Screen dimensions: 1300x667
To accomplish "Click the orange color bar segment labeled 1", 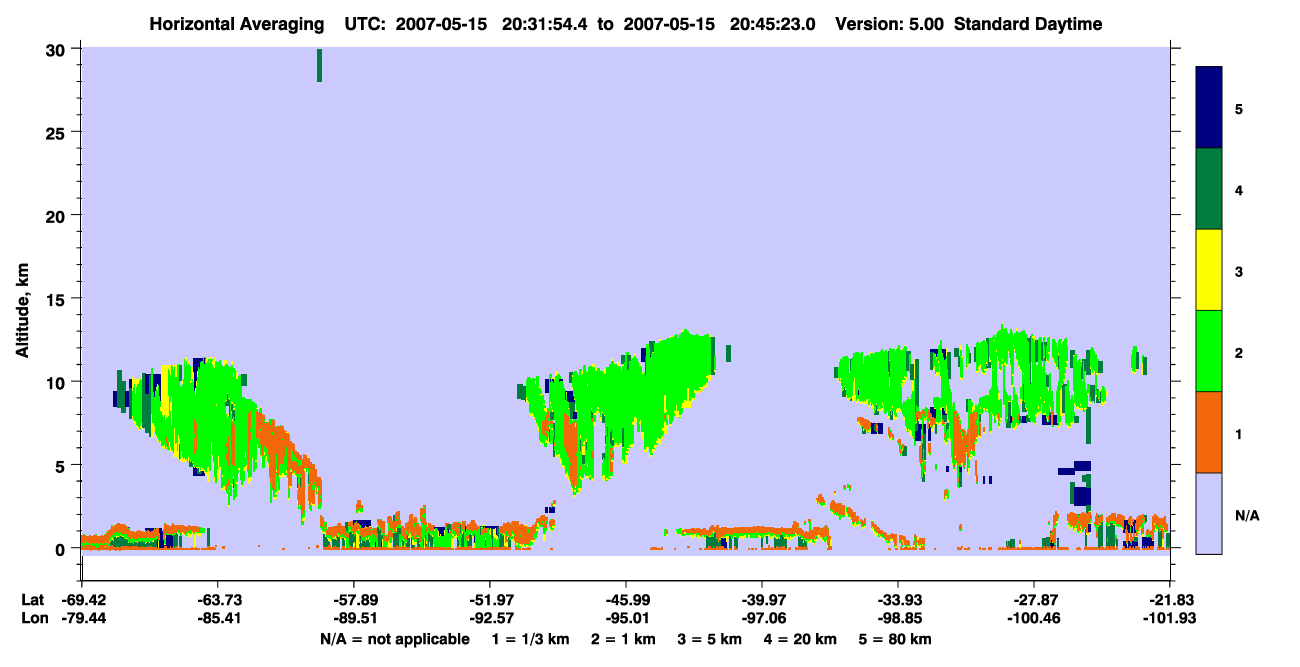I will tap(1209, 432).
